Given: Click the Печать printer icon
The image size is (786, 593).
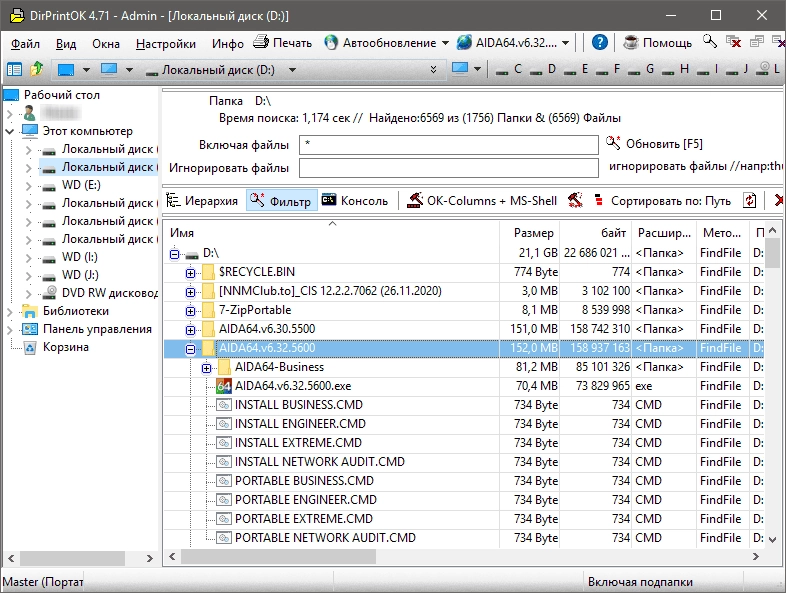Looking at the screenshot, I should pyautogui.click(x=261, y=43).
